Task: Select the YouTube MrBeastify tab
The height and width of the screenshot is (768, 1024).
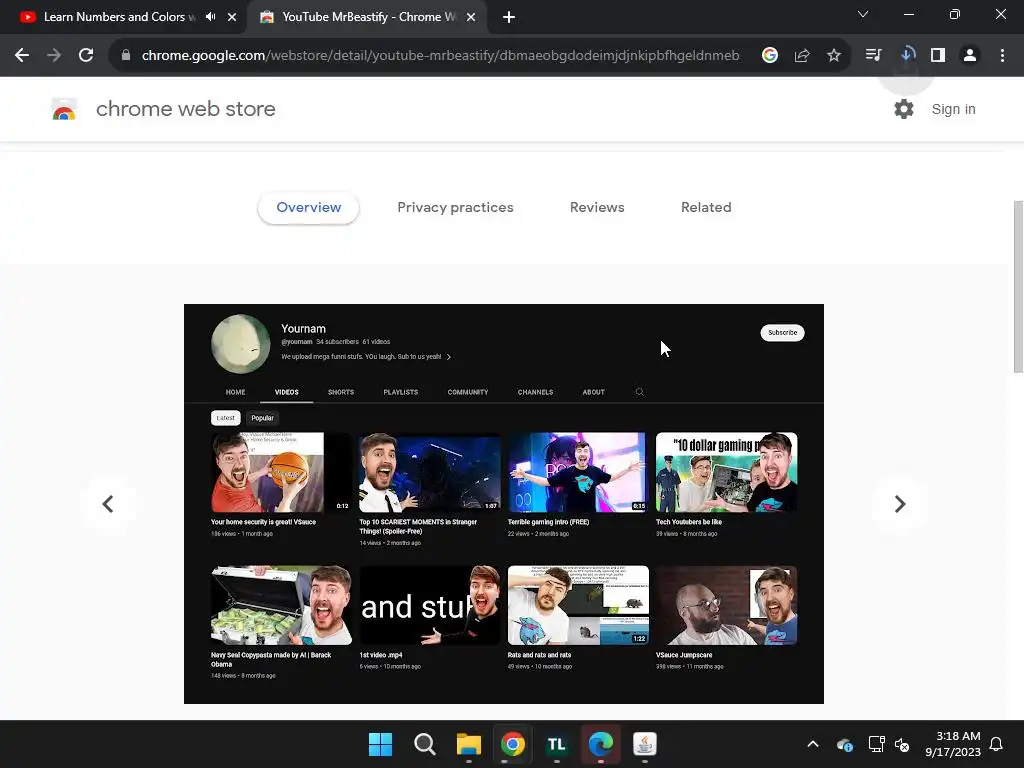Action: [367, 17]
